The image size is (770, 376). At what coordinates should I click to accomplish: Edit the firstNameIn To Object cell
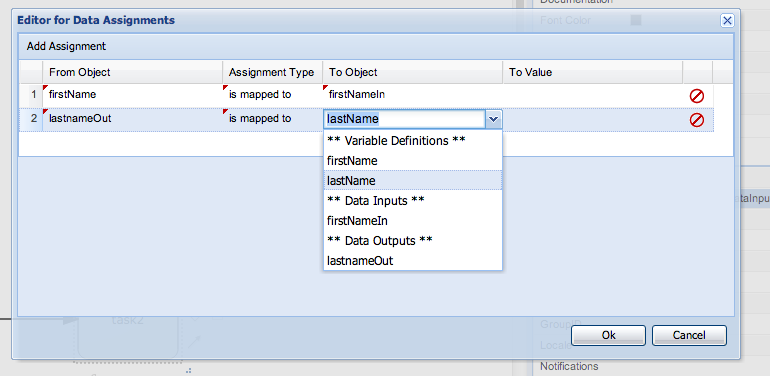tap(412, 96)
